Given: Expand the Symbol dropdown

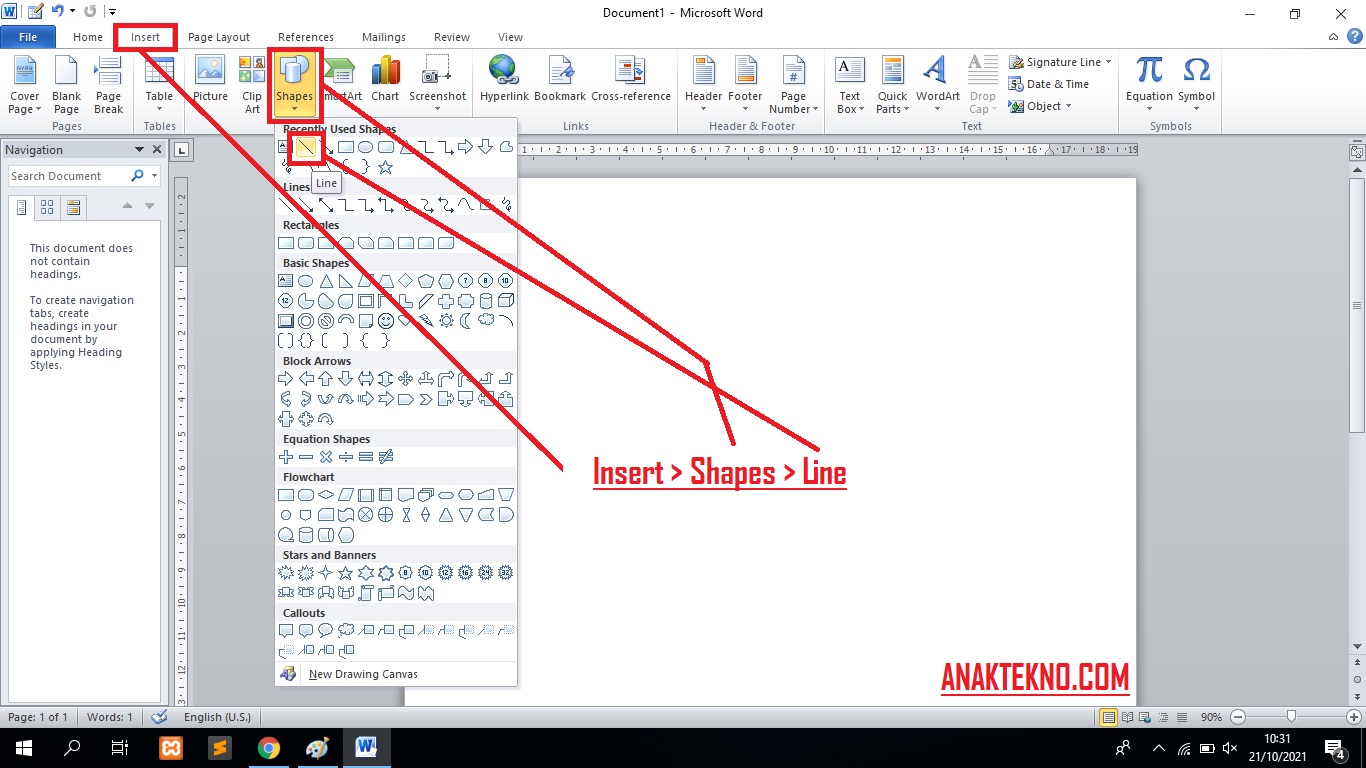Looking at the screenshot, I should pyautogui.click(x=1196, y=85).
